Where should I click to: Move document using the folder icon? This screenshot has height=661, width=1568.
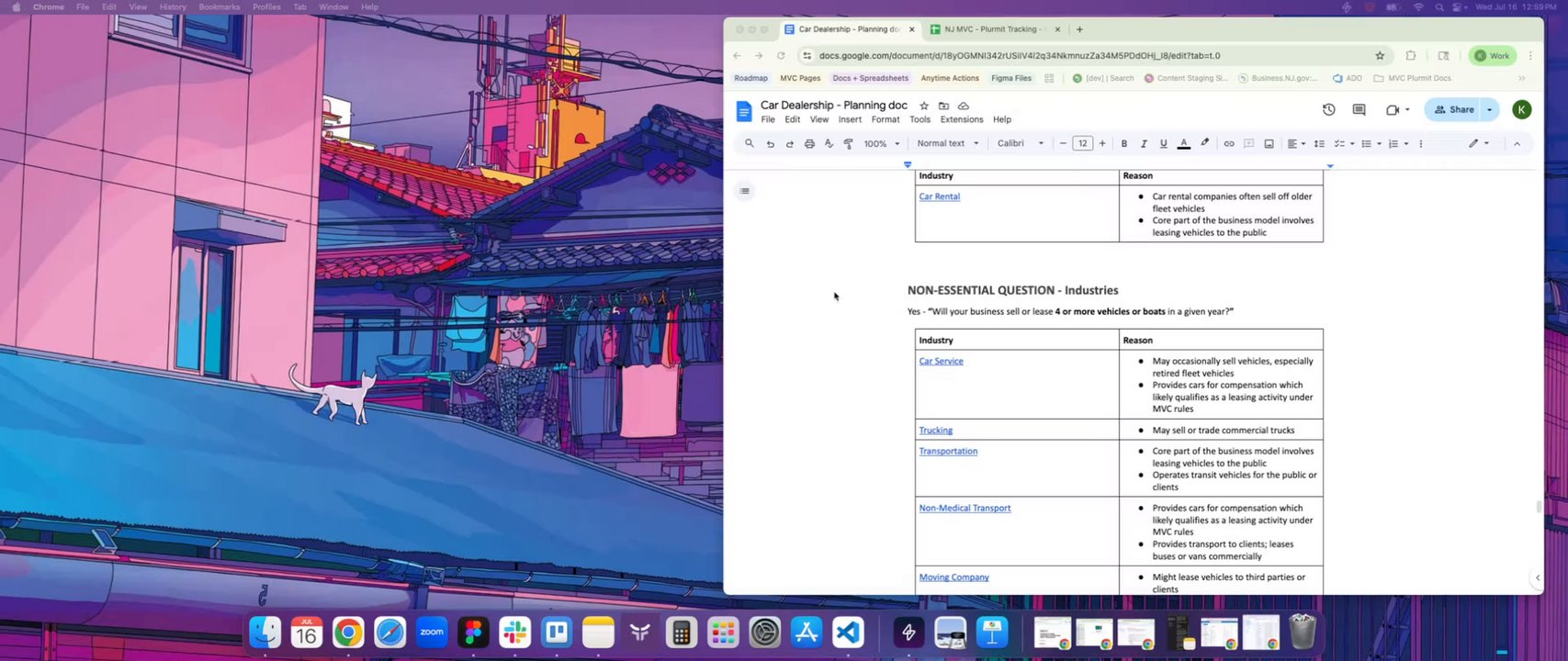coord(943,106)
